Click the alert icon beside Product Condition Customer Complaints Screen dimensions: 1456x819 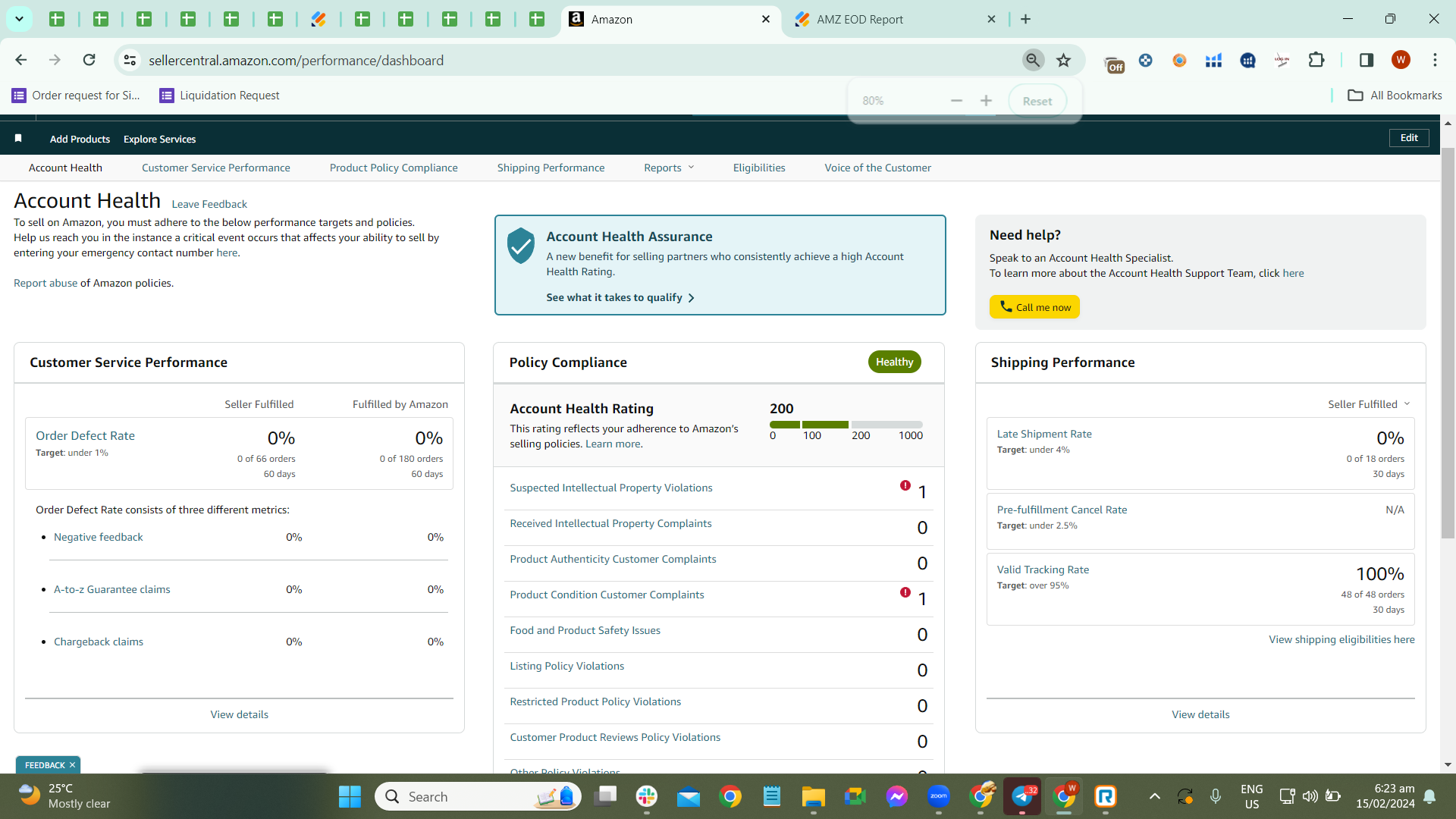click(905, 592)
